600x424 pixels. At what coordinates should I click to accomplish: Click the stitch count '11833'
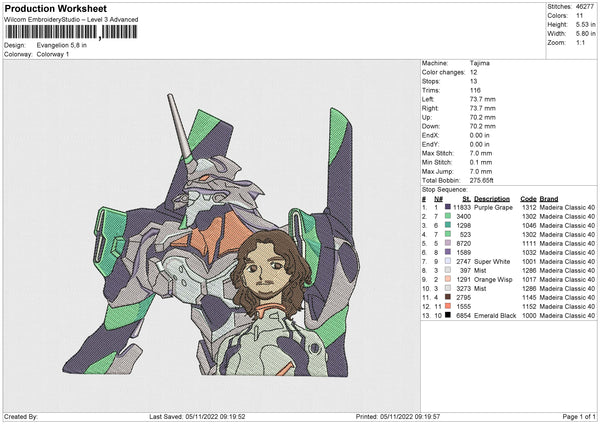coord(462,207)
